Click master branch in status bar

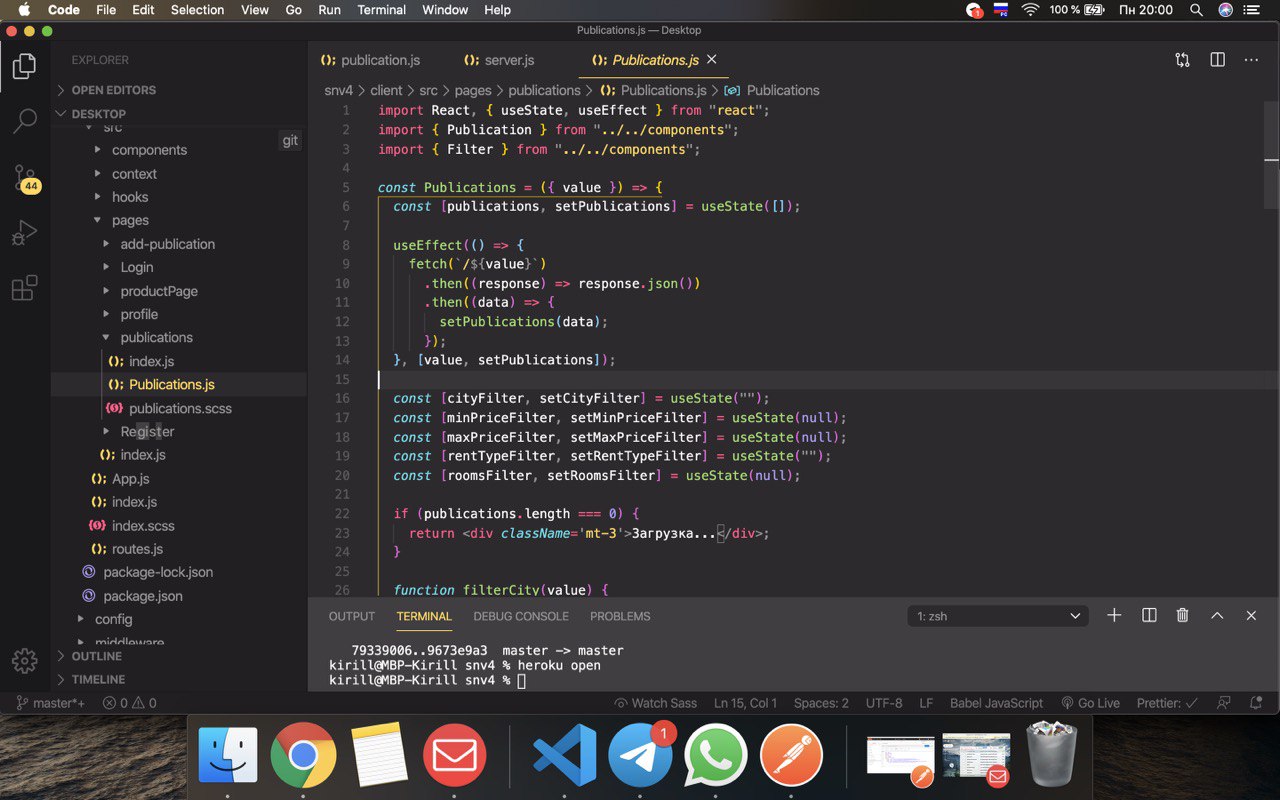point(51,703)
